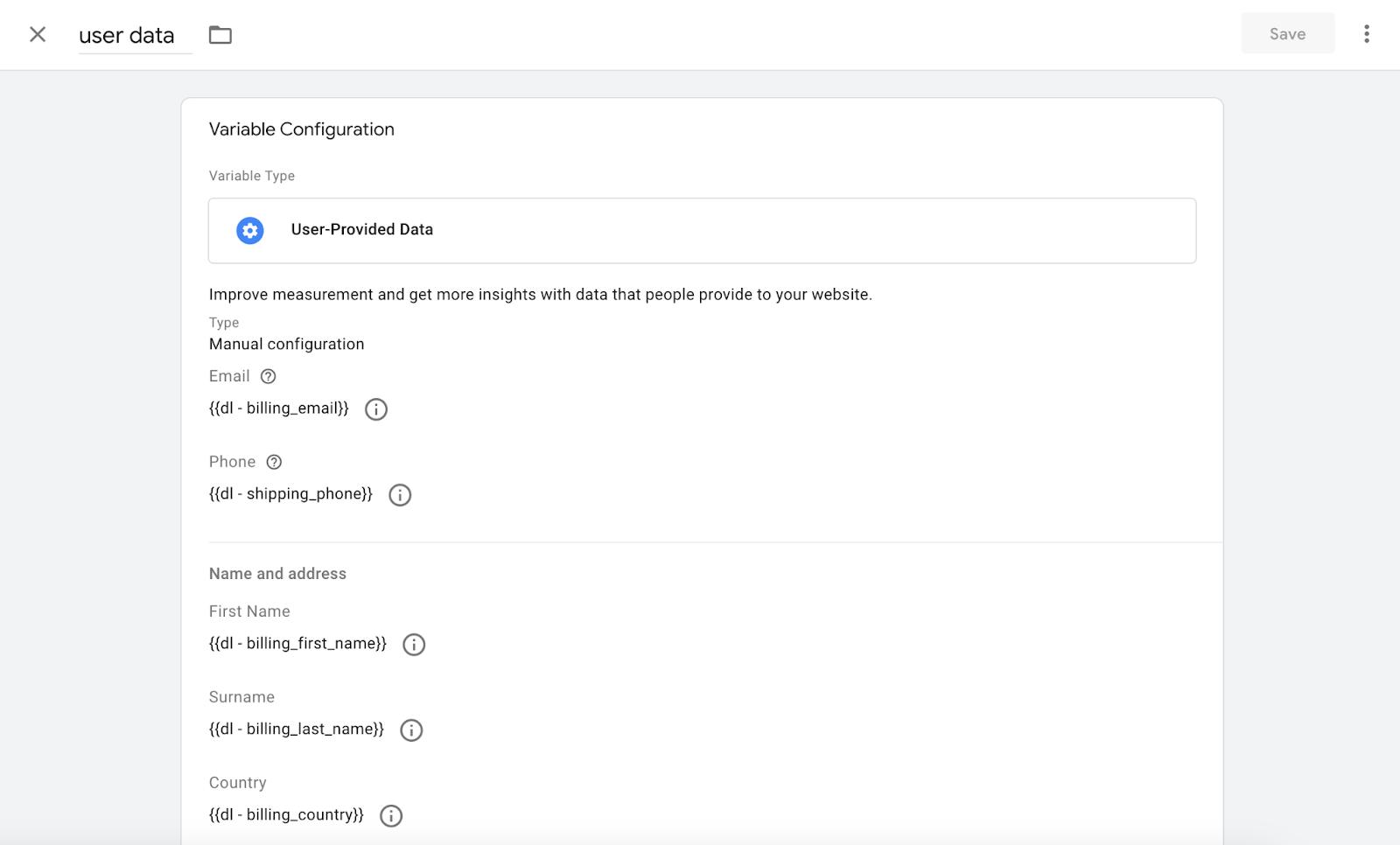Close the variable editor with the X icon
1400x845 pixels.
(x=38, y=34)
